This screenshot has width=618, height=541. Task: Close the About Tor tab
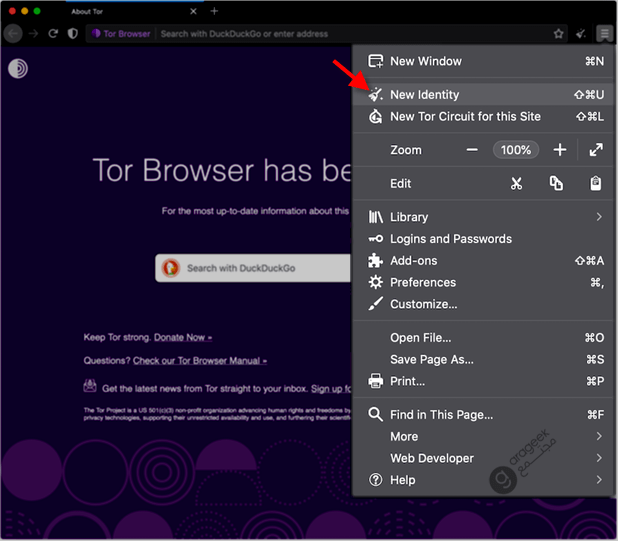pyautogui.click(x=193, y=11)
